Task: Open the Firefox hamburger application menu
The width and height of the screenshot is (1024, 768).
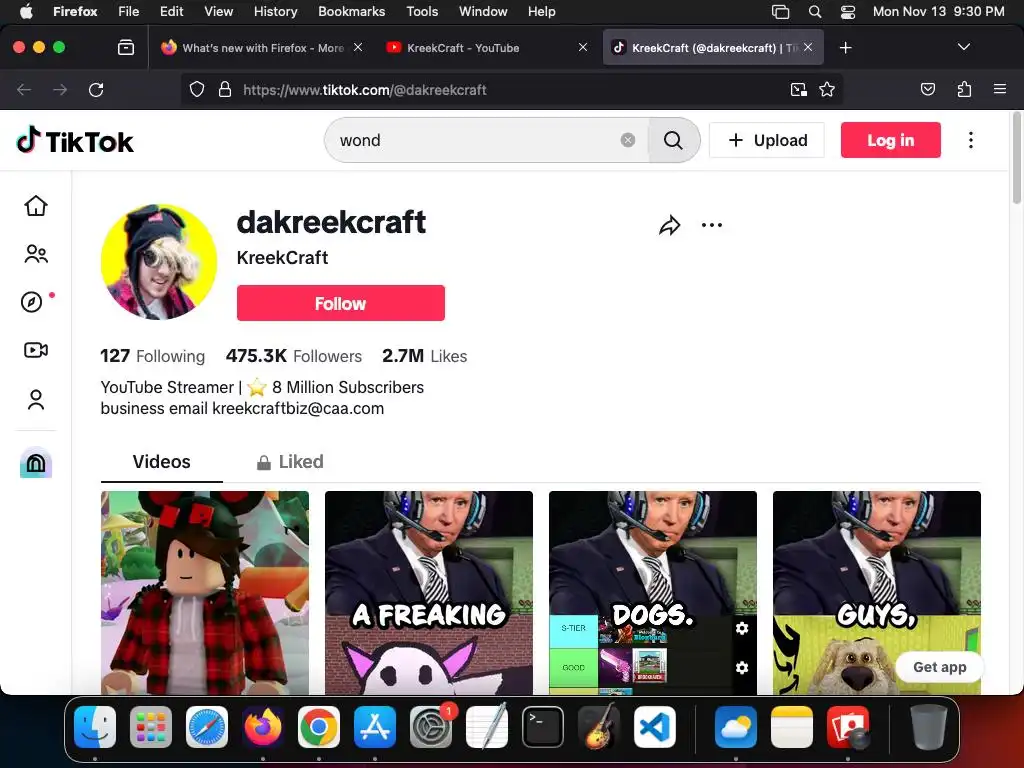Action: click(x=1000, y=89)
